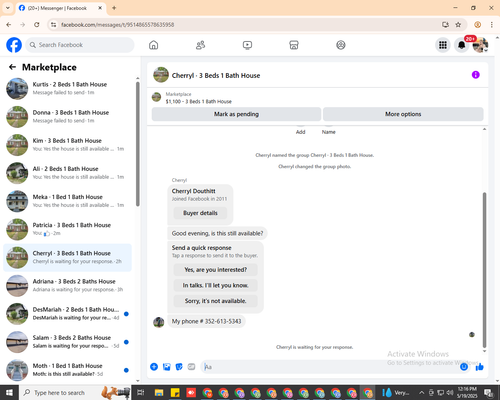Open conversation info purple icon
This screenshot has width=500, height=400.
click(x=476, y=75)
